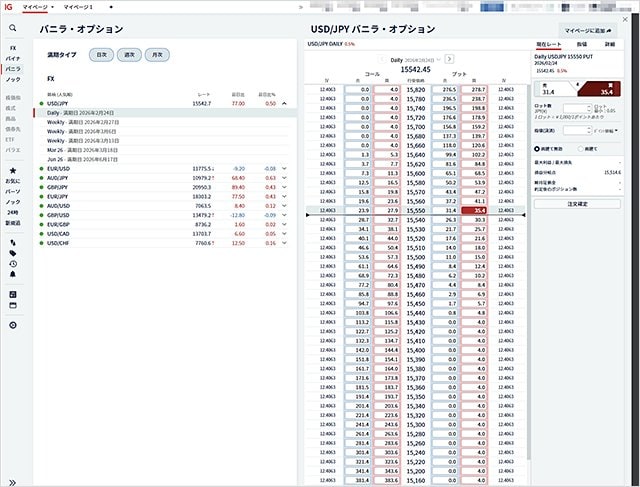Screen dimensions: 640x487
Task: Expand the EUR/JPY row
Action: tap(284, 196)
